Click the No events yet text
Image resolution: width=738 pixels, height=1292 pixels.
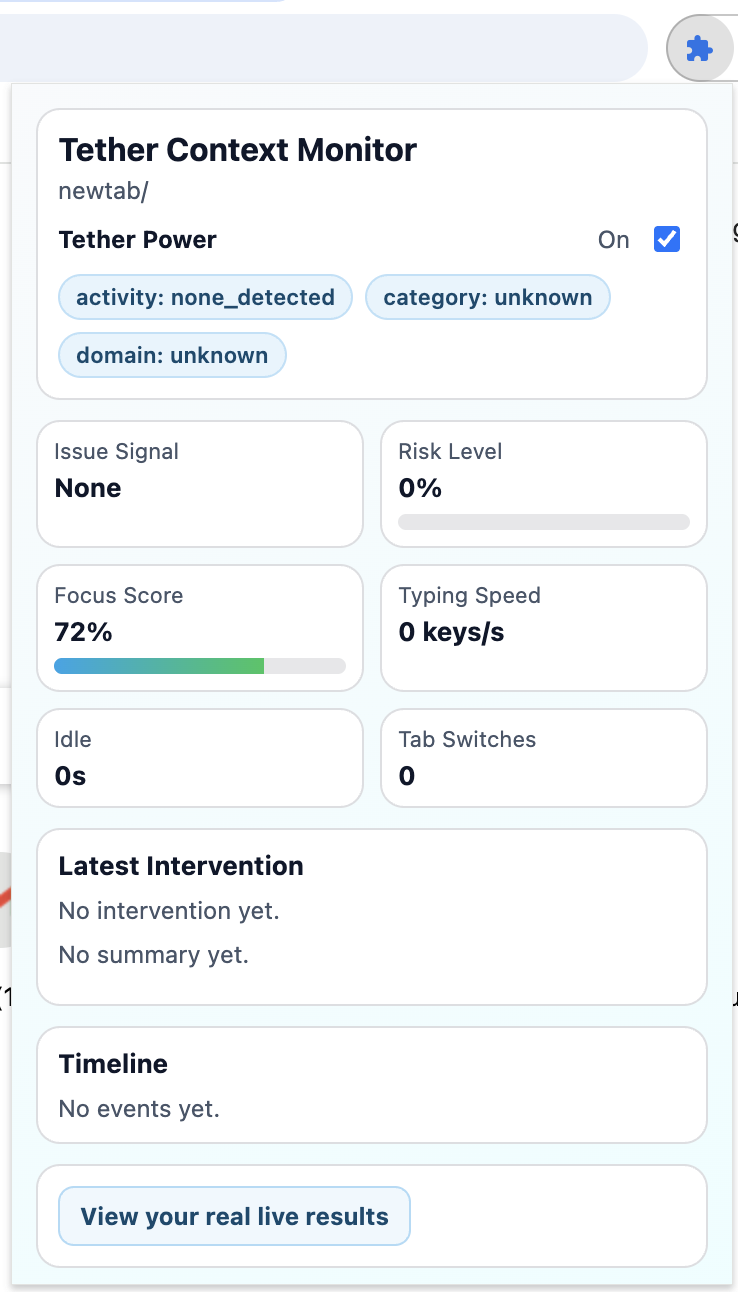[x=139, y=1109]
